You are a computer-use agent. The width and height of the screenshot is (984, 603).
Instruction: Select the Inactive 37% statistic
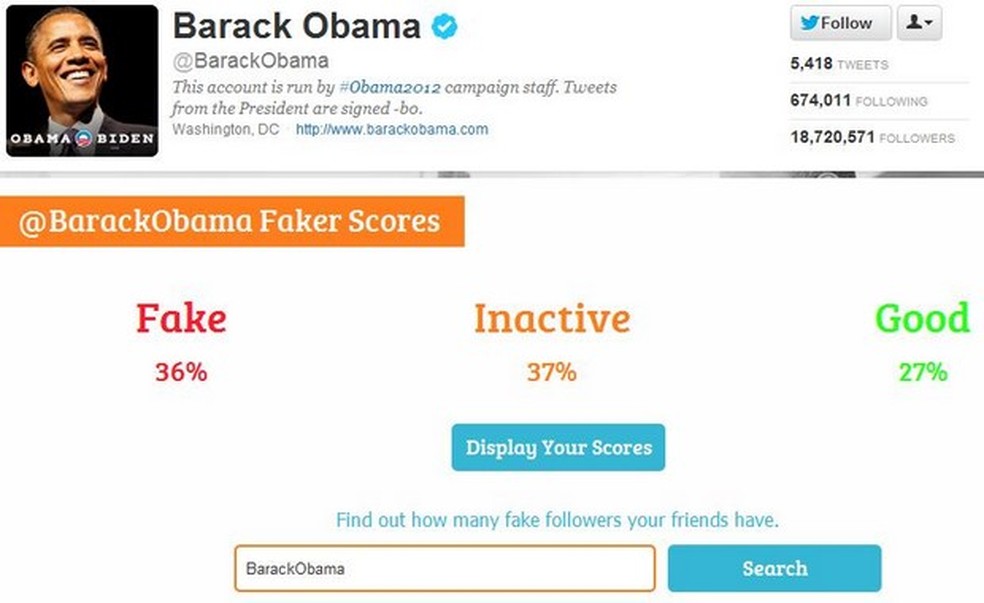(551, 373)
